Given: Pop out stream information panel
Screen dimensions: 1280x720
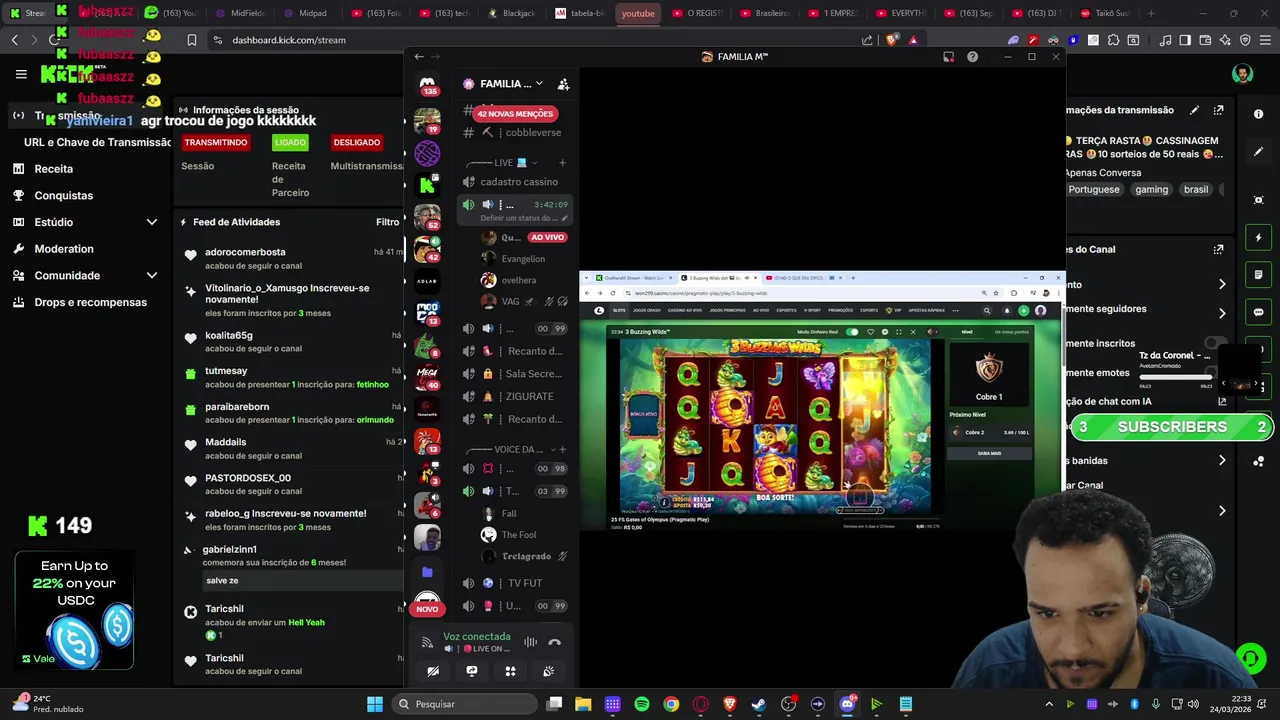Looking at the screenshot, I should coord(1218,110).
